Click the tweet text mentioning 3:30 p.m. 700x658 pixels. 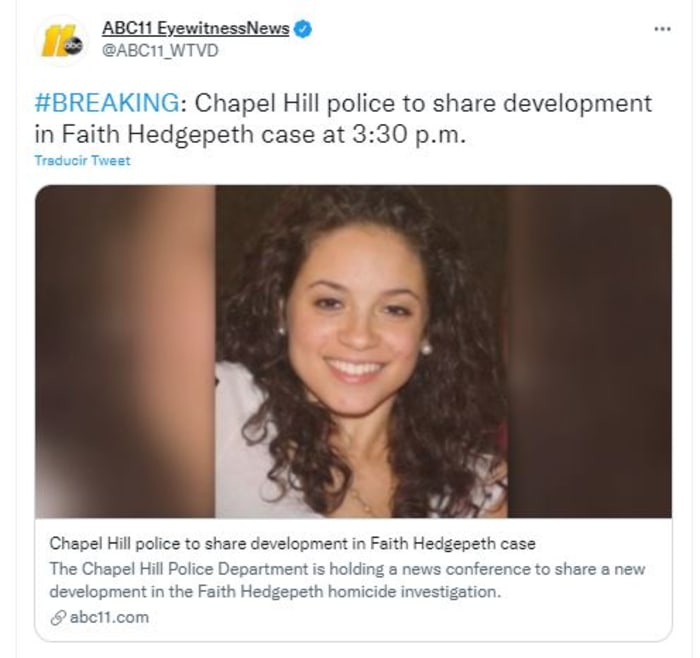click(x=250, y=134)
